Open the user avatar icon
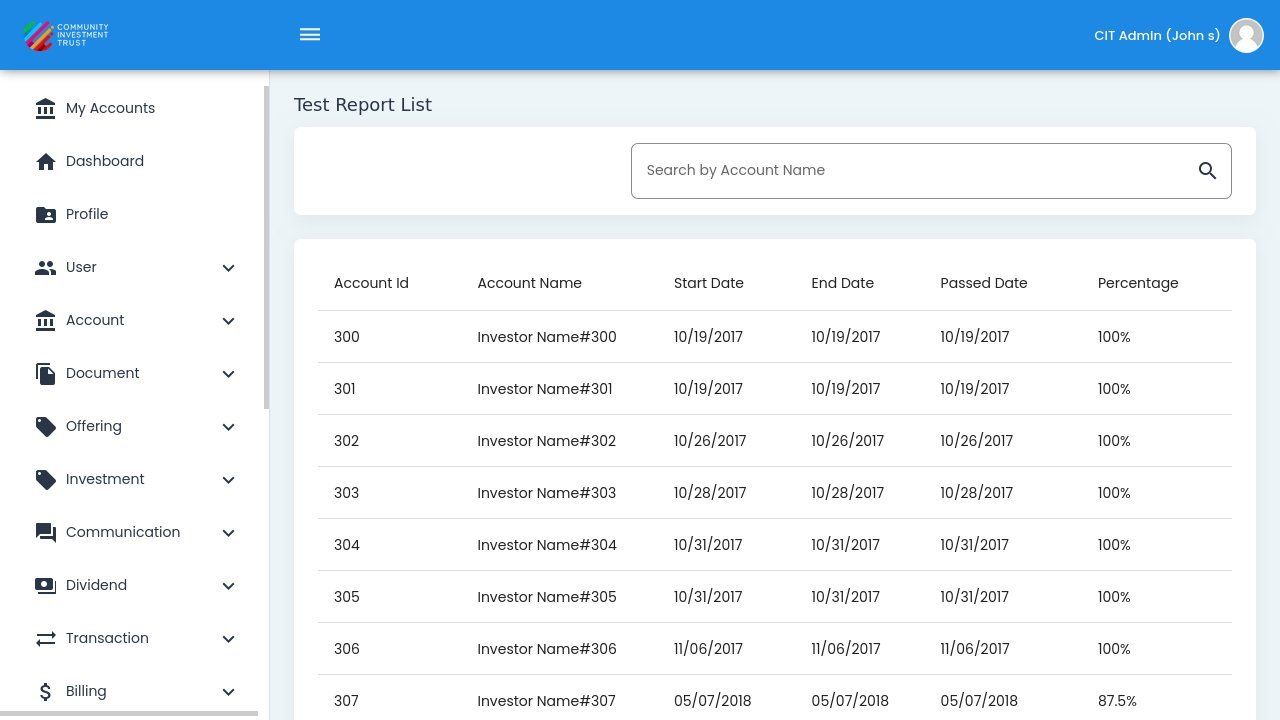This screenshot has width=1280, height=720. 1246,35
